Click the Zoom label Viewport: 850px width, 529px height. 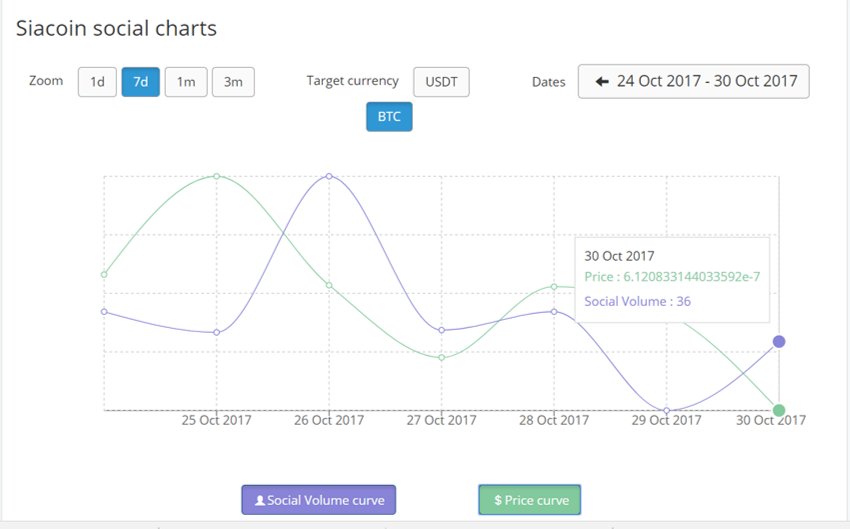tap(46, 81)
